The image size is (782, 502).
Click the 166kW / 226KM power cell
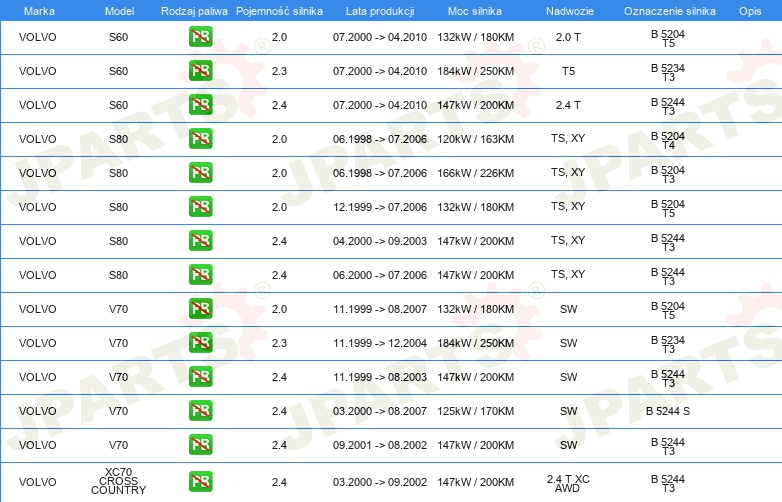pos(475,173)
